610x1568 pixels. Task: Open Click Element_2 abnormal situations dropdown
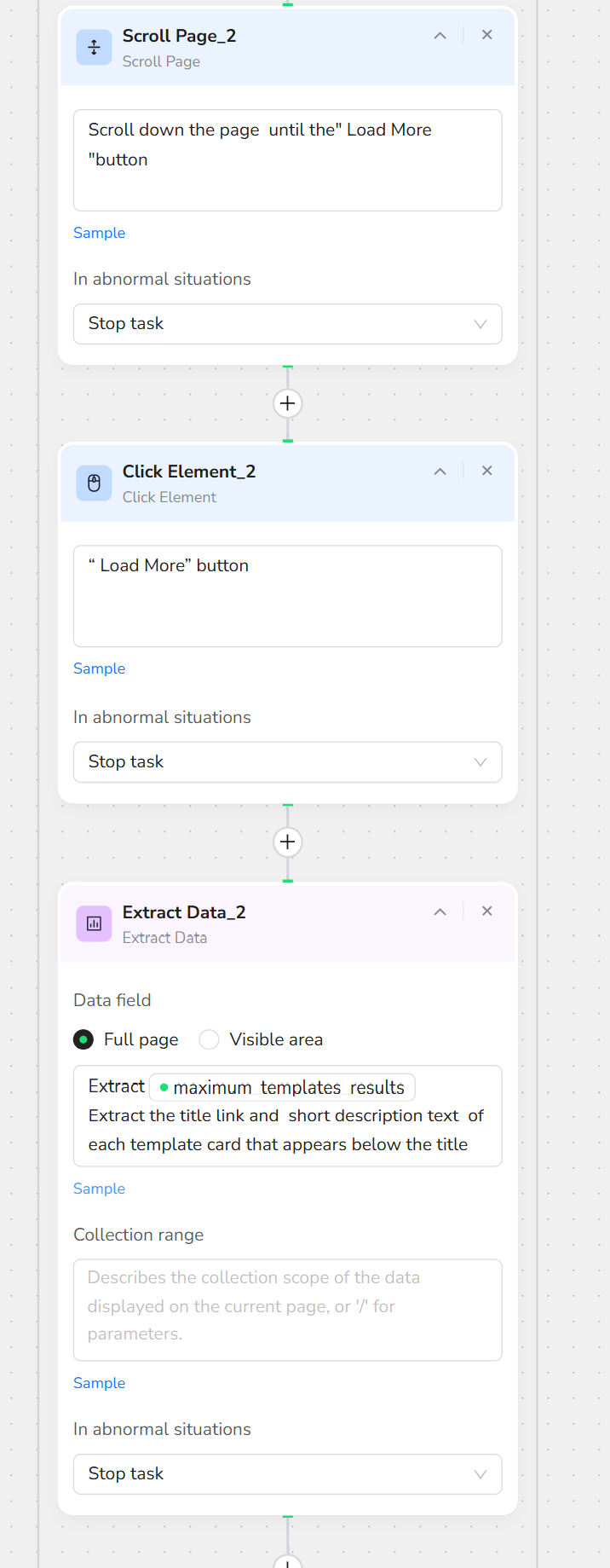click(x=288, y=762)
